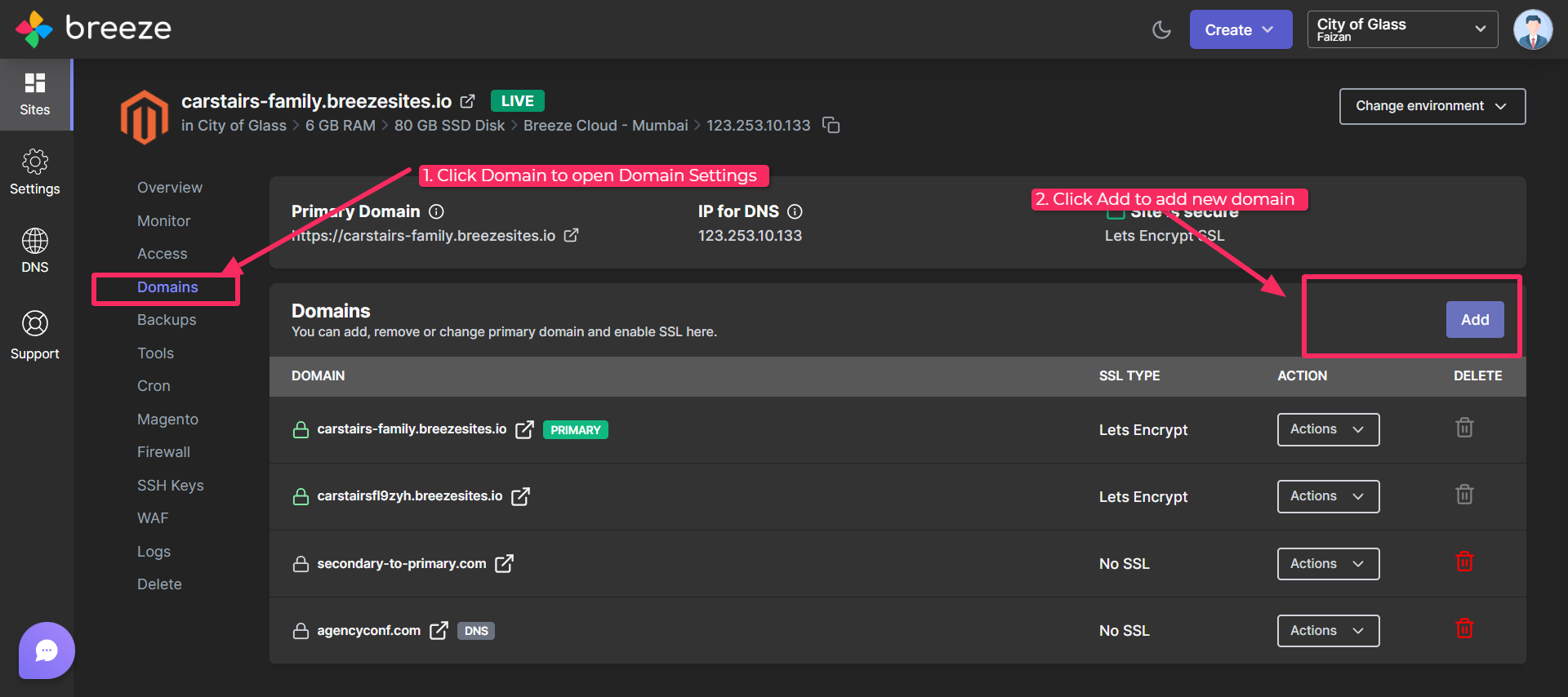
Task: Open the Create dropdown
Action: (x=1241, y=29)
